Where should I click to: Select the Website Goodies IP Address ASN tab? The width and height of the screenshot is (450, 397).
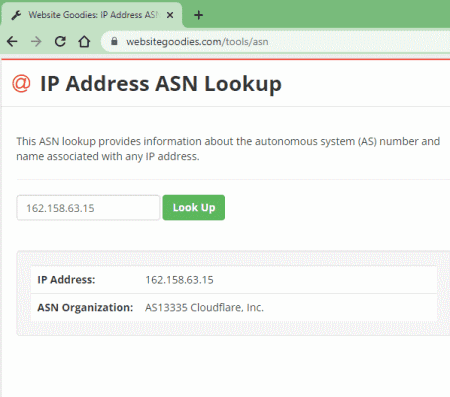tap(92, 15)
